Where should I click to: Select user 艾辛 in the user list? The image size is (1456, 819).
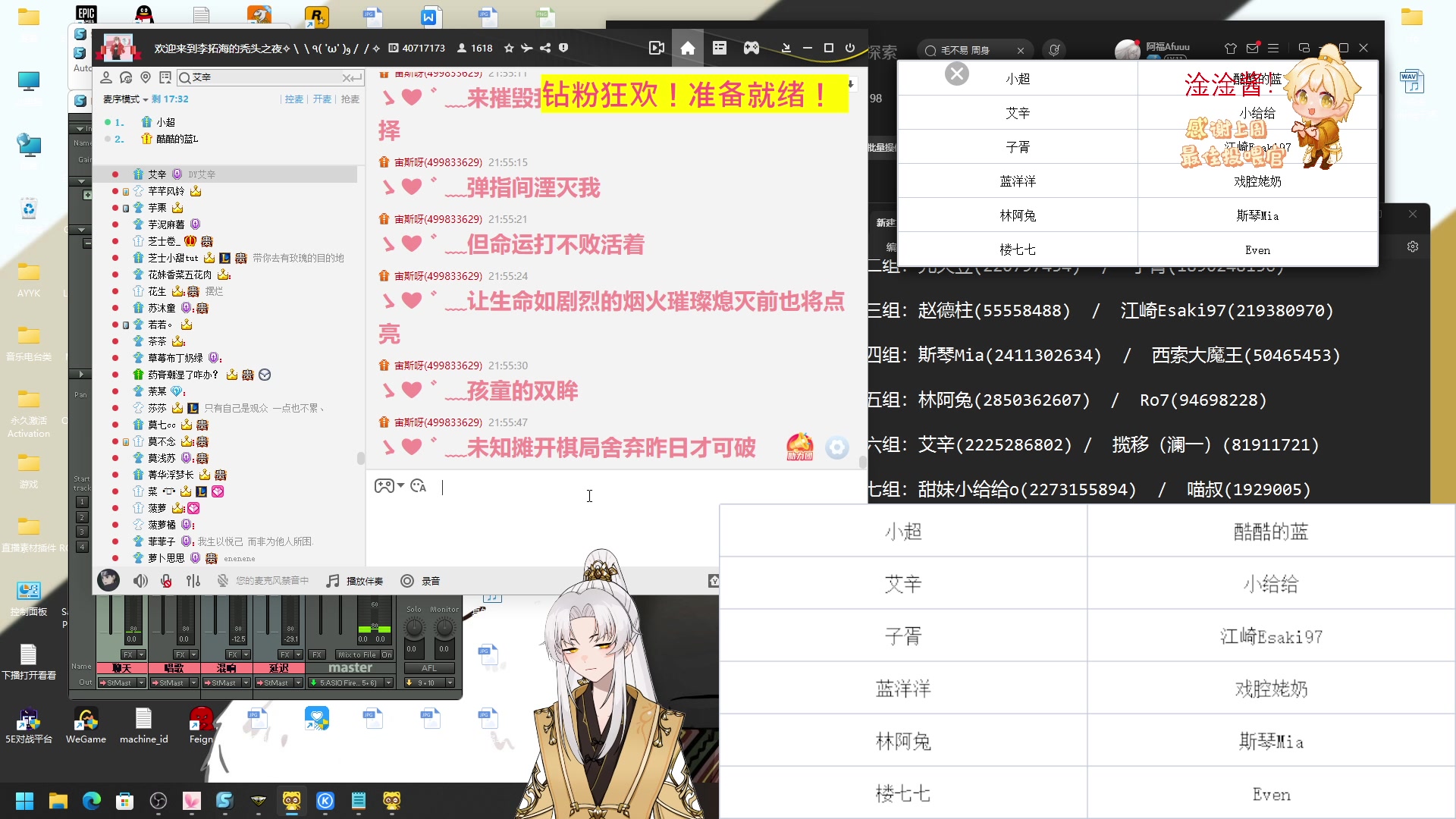[x=157, y=174]
